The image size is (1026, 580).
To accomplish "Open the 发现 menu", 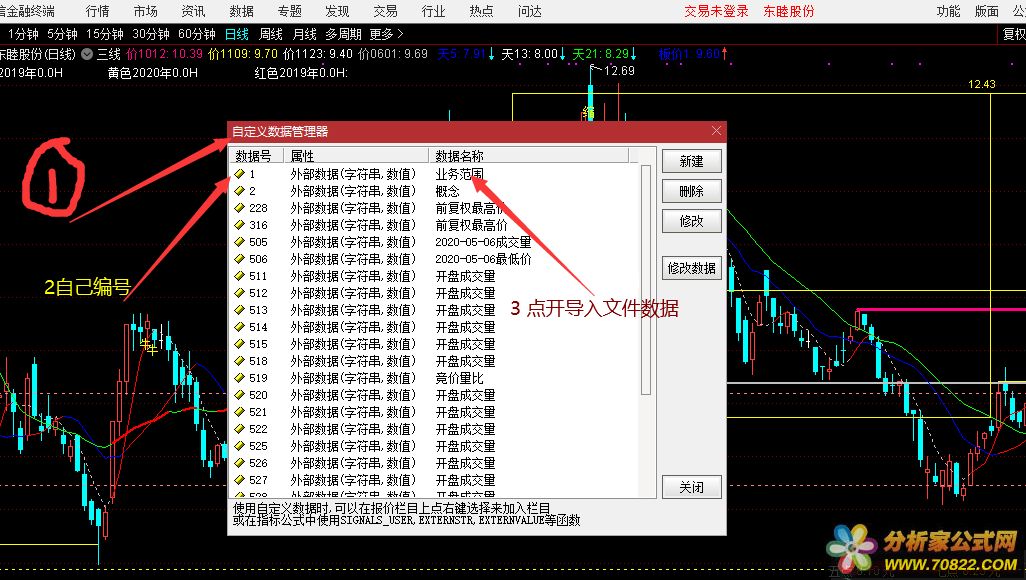I will pyautogui.click(x=337, y=11).
